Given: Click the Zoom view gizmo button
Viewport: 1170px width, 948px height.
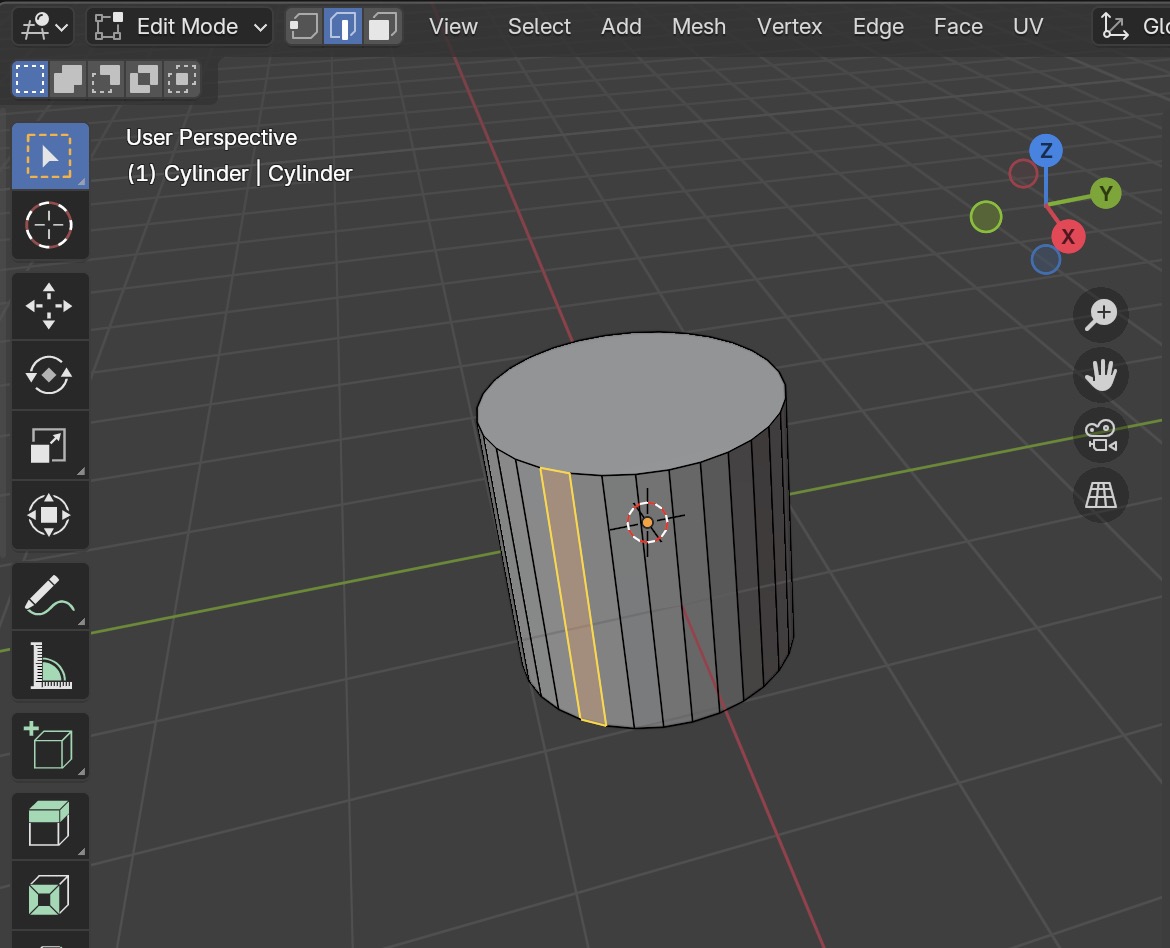Looking at the screenshot, I should 1101,314.
